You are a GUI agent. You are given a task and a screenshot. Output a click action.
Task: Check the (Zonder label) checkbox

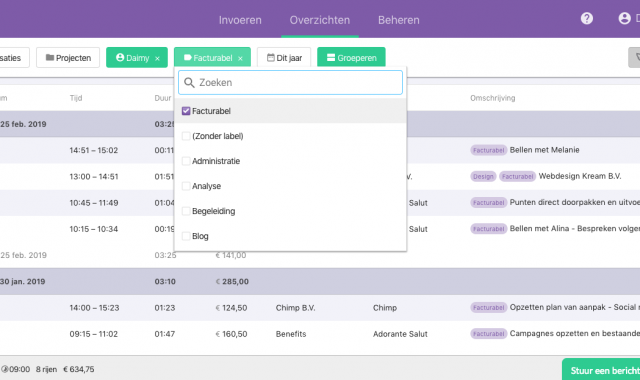(x=186, y=136)
